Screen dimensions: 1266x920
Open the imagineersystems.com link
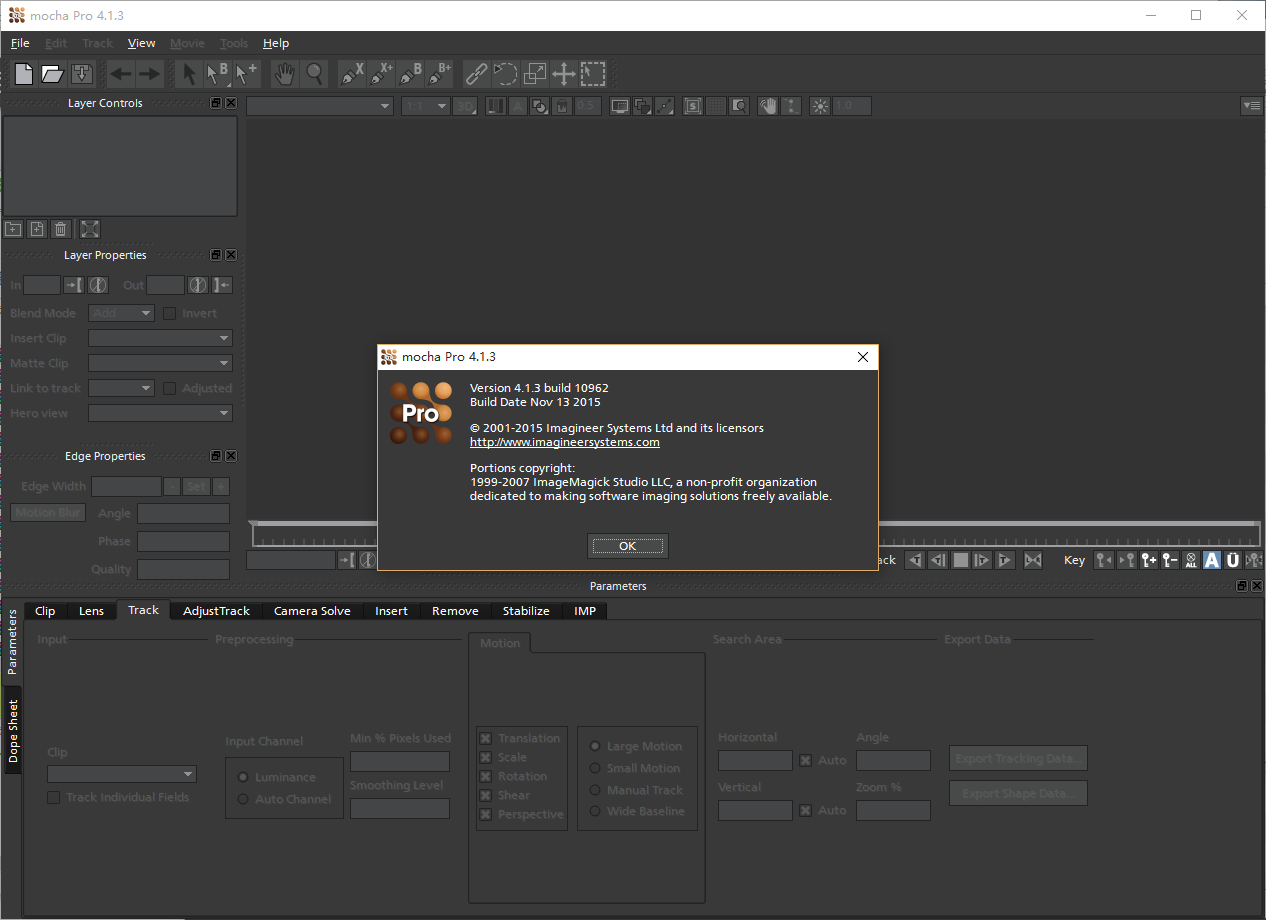tap(564, 442)
